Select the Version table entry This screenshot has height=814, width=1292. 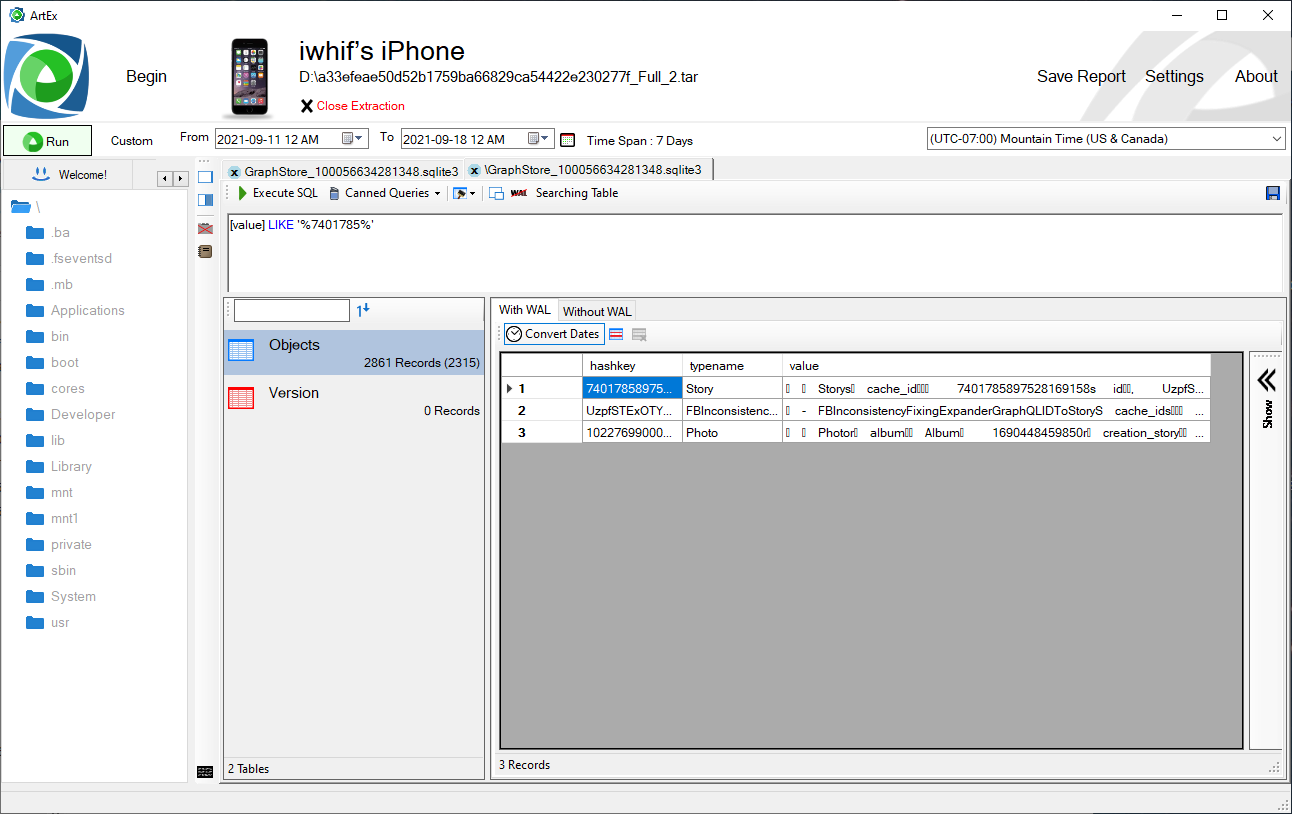(x=354, y=400)
